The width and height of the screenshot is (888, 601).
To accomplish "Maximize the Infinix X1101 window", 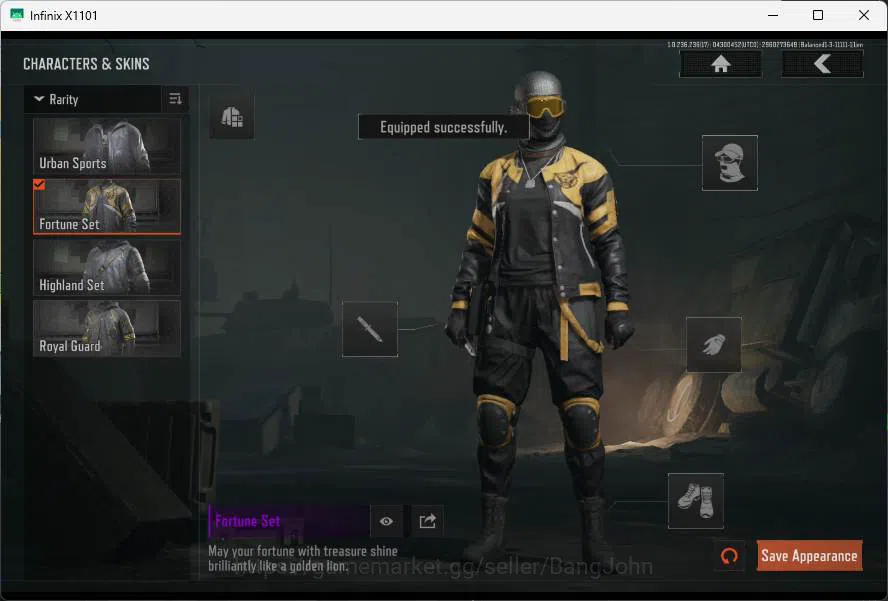I will click(818, 15).
